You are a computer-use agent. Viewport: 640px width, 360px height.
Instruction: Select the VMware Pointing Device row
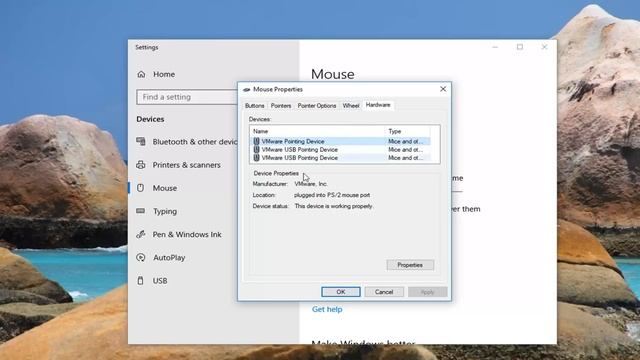(x=340, y=141)
